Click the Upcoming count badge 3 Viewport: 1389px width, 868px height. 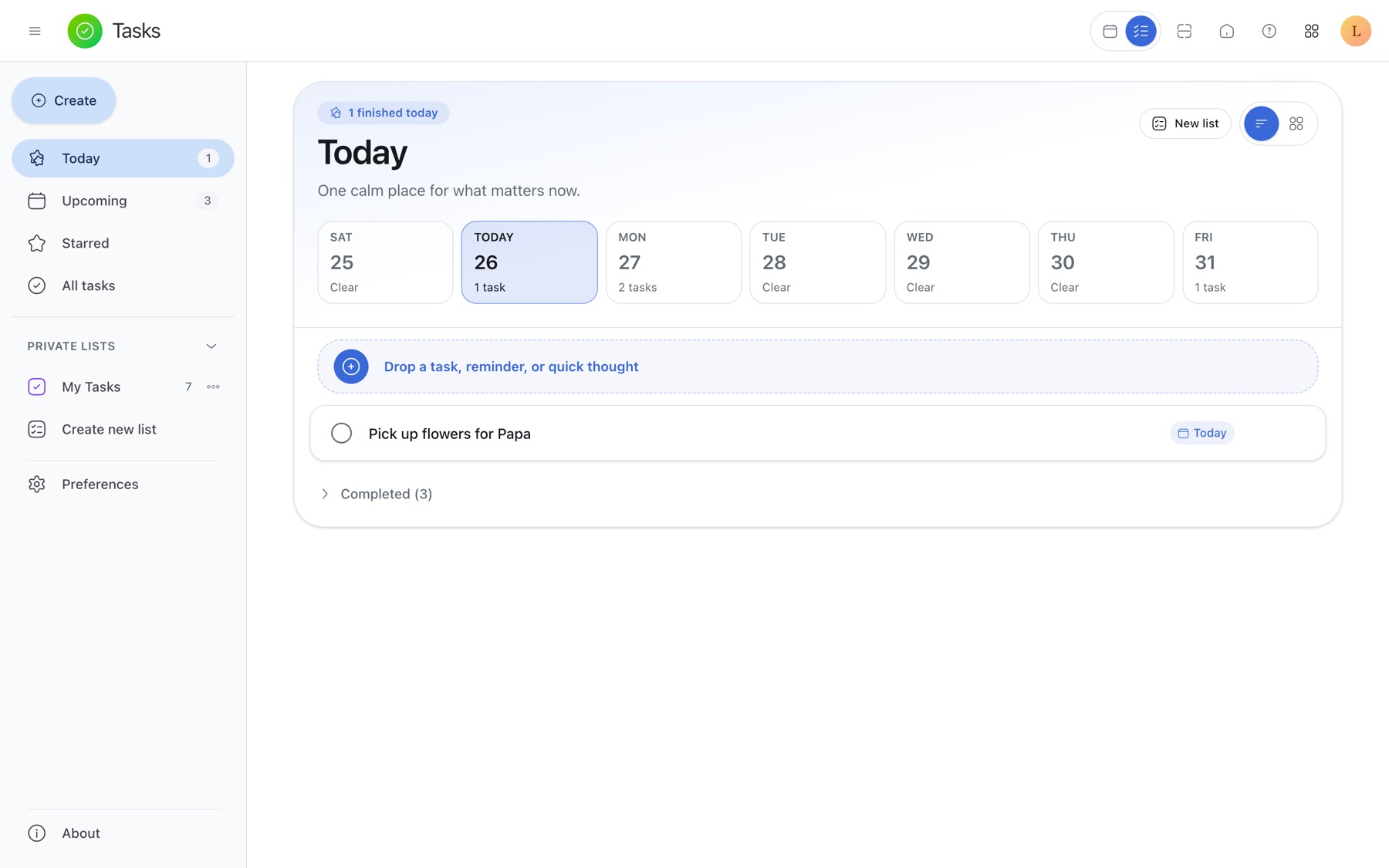pos(208,201)
